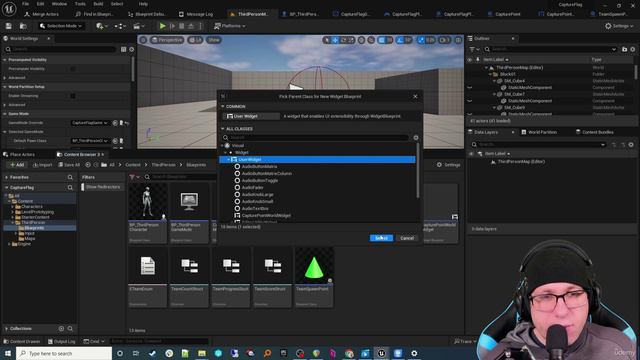Click the Eject button in the play toolbar
640x360 pixels.
coord(191,26)
